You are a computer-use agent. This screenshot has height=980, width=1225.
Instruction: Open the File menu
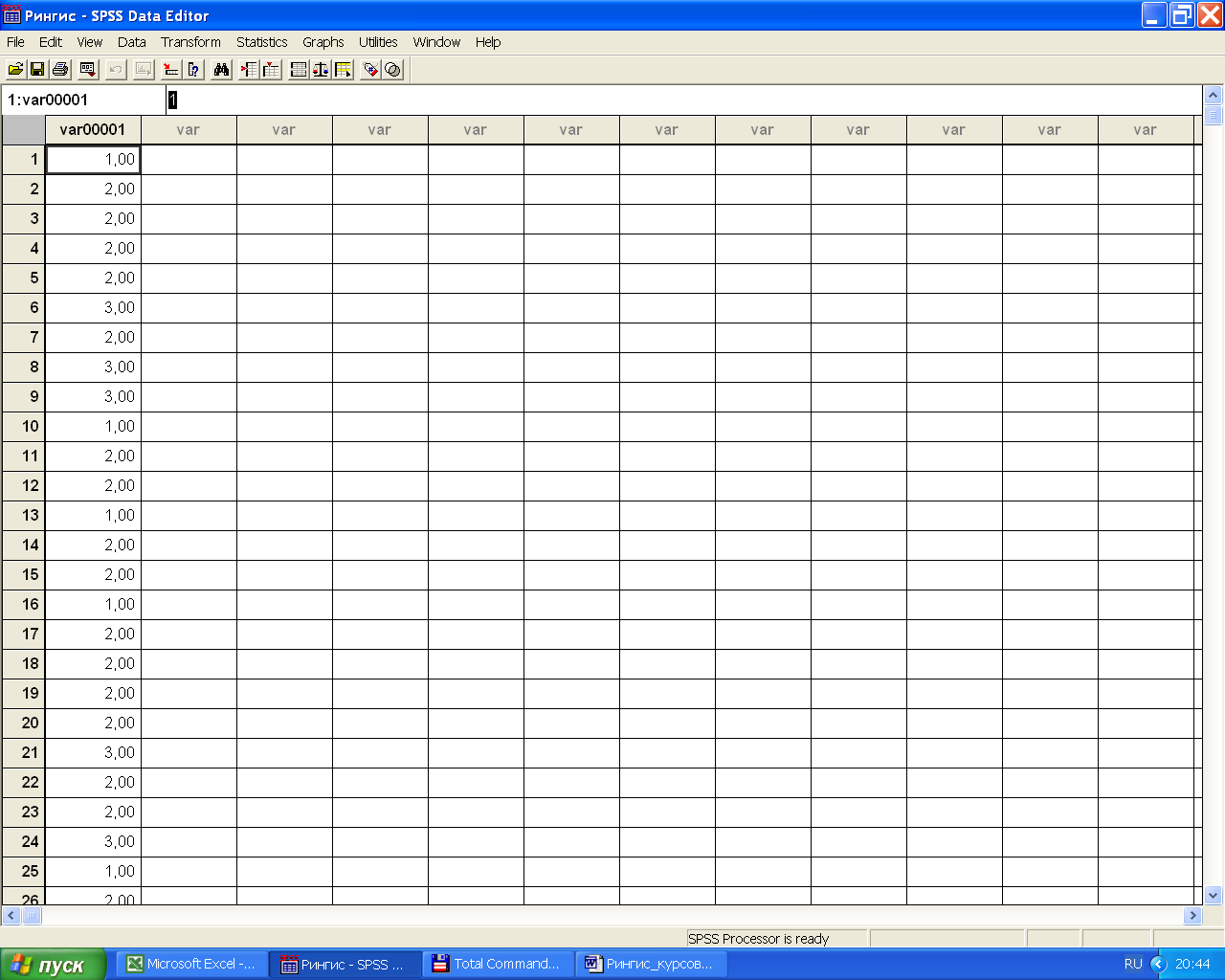15,42
